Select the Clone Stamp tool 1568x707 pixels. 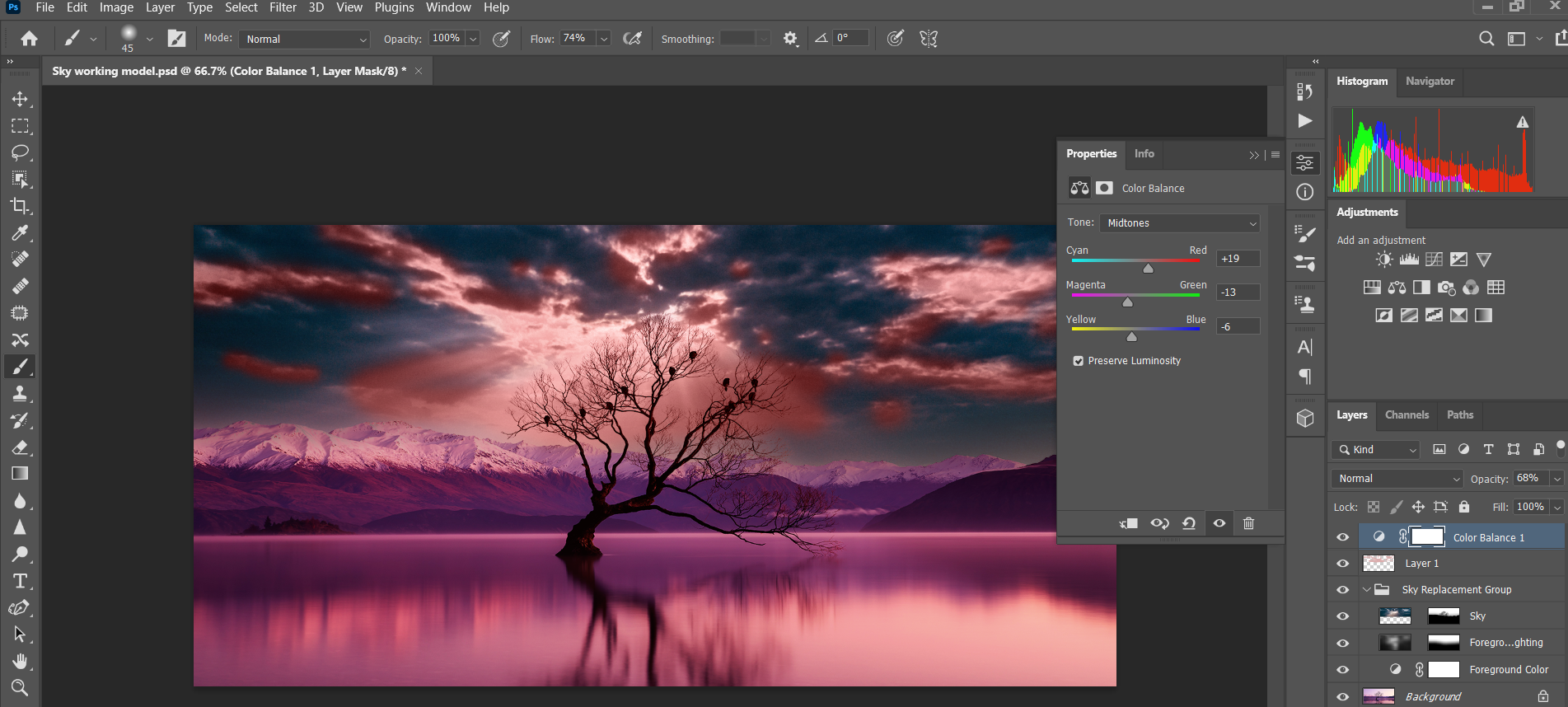coord(20,393)
